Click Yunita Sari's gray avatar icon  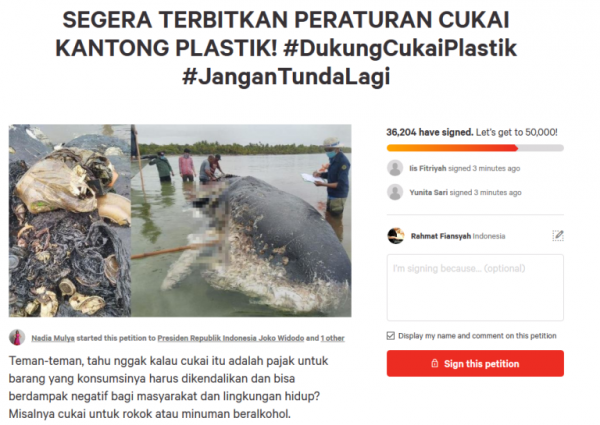click(x=395, y=192)
